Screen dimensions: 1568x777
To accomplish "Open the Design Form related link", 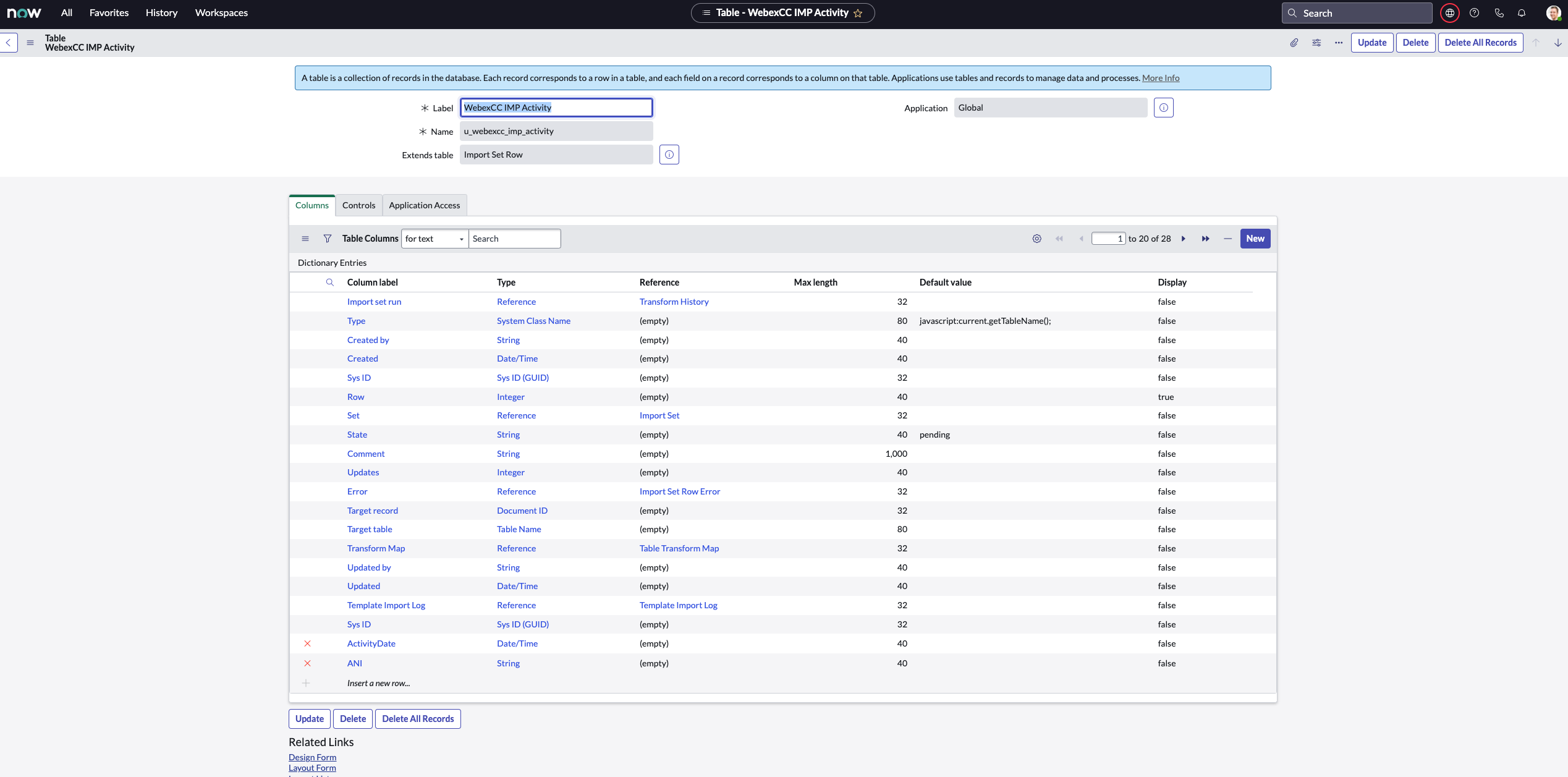I will click(313, 757).
